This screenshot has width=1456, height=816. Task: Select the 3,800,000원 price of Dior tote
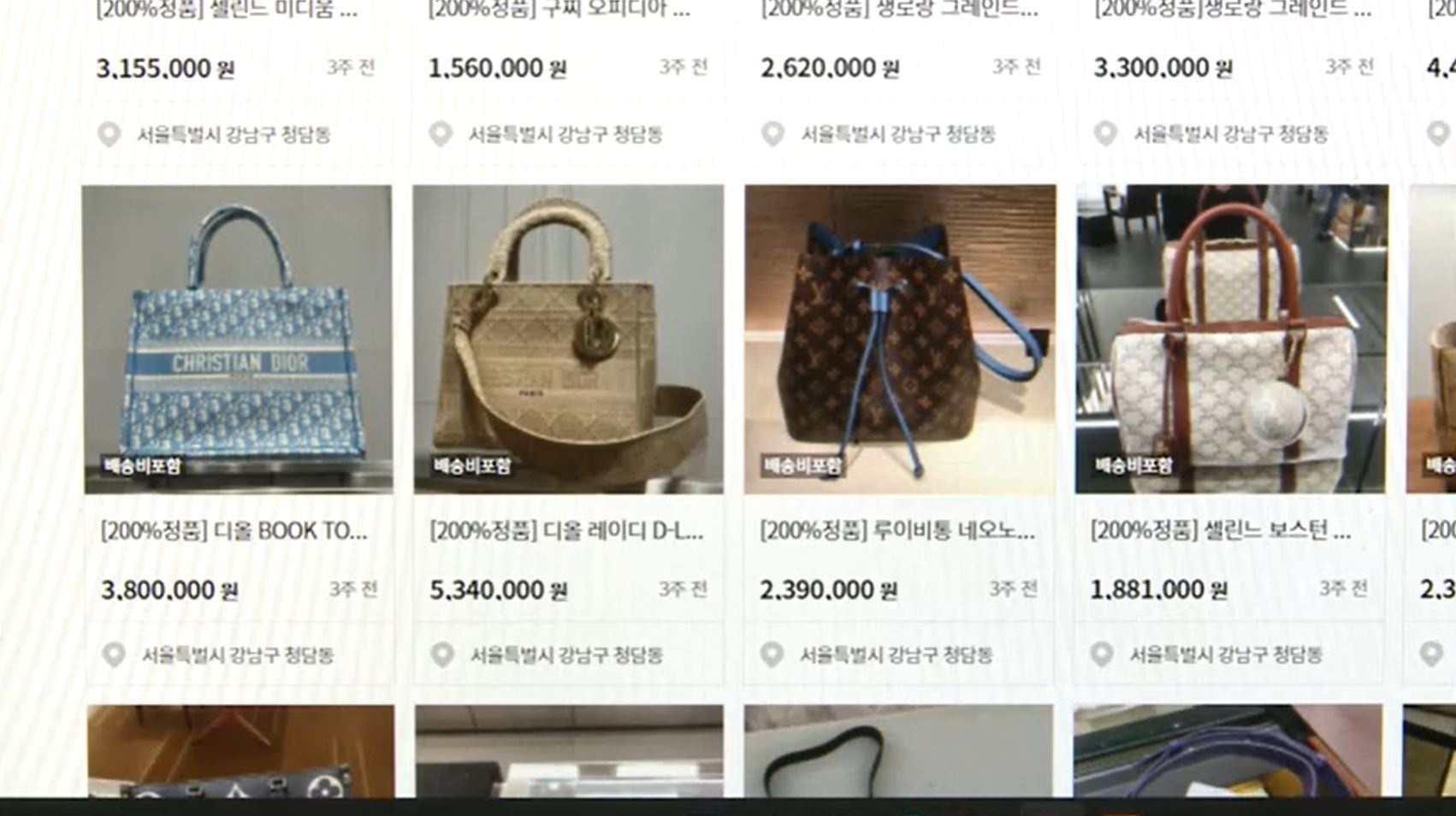[x=169, y=590]
